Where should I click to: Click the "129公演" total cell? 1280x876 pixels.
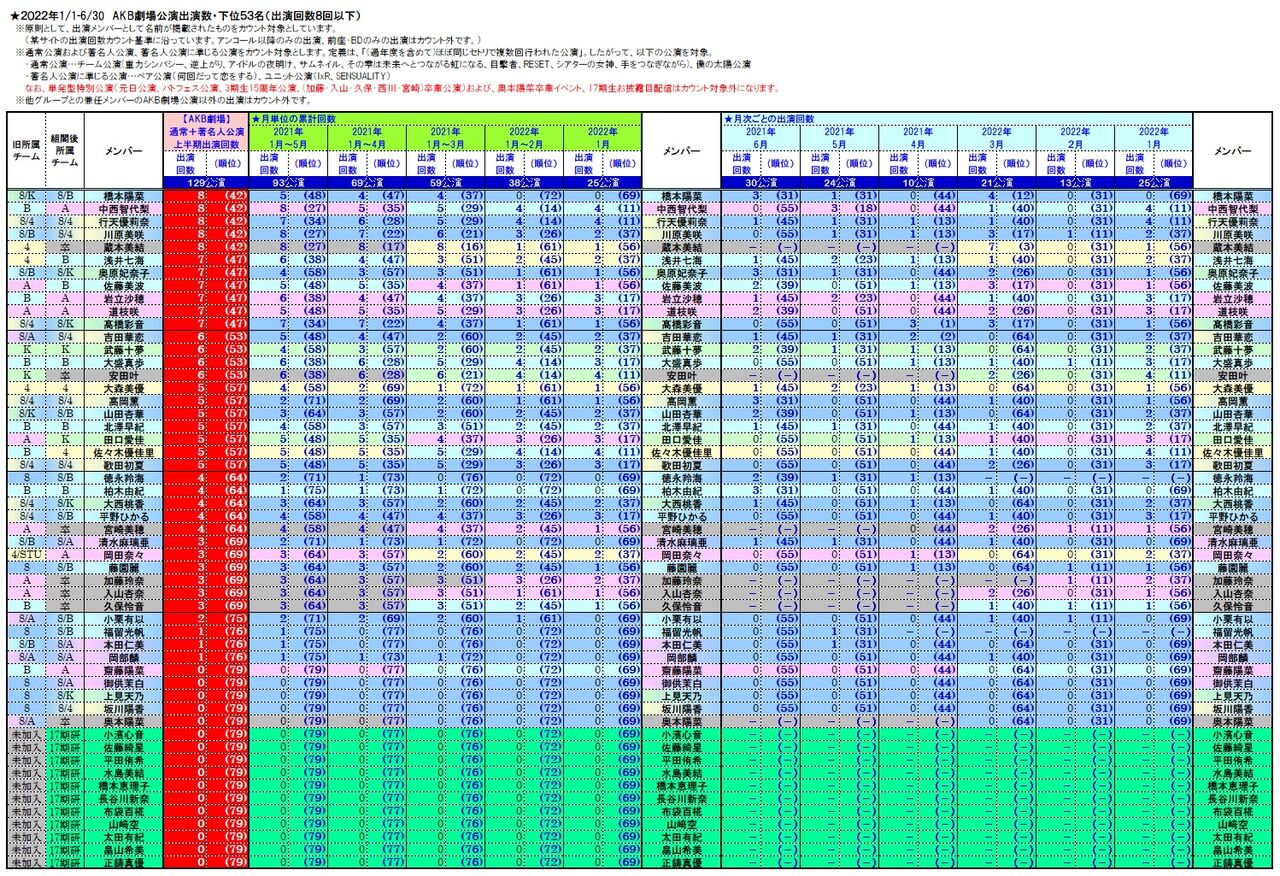click(x=205, y=183)
